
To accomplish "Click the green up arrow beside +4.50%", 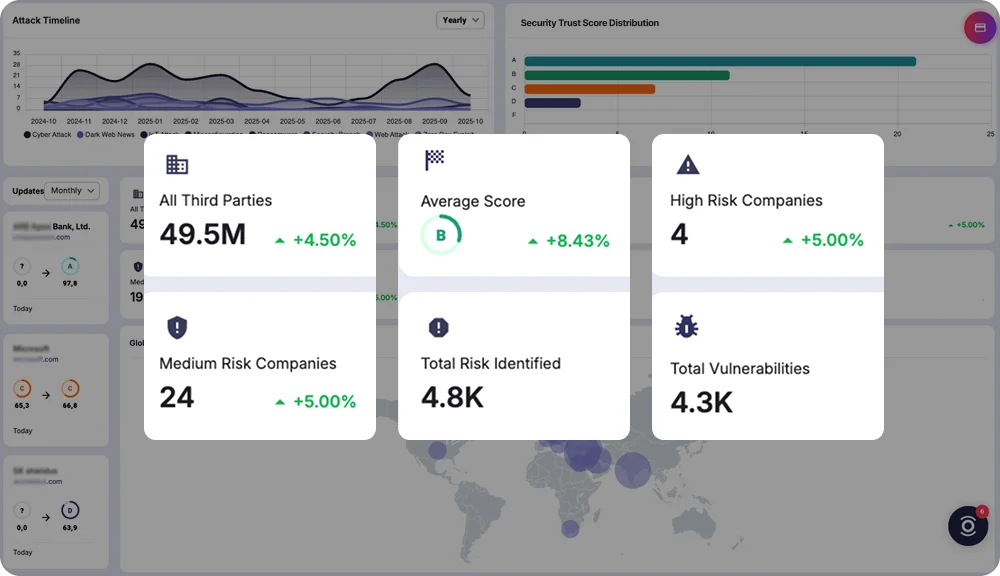I will tap(279, 240).
